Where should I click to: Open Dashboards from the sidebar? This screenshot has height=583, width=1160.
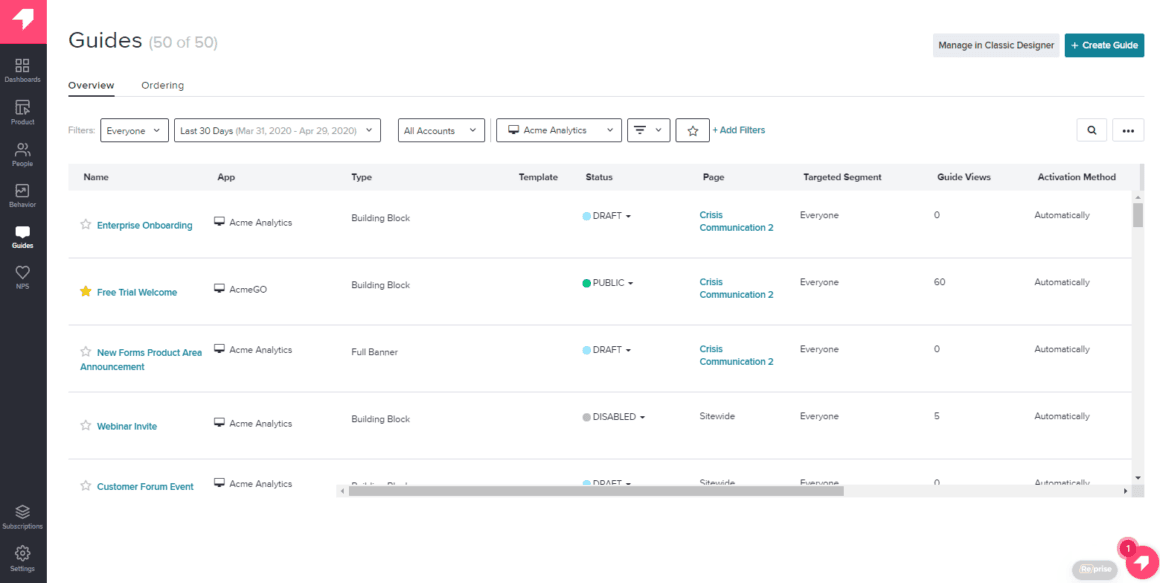pos(22,70)
